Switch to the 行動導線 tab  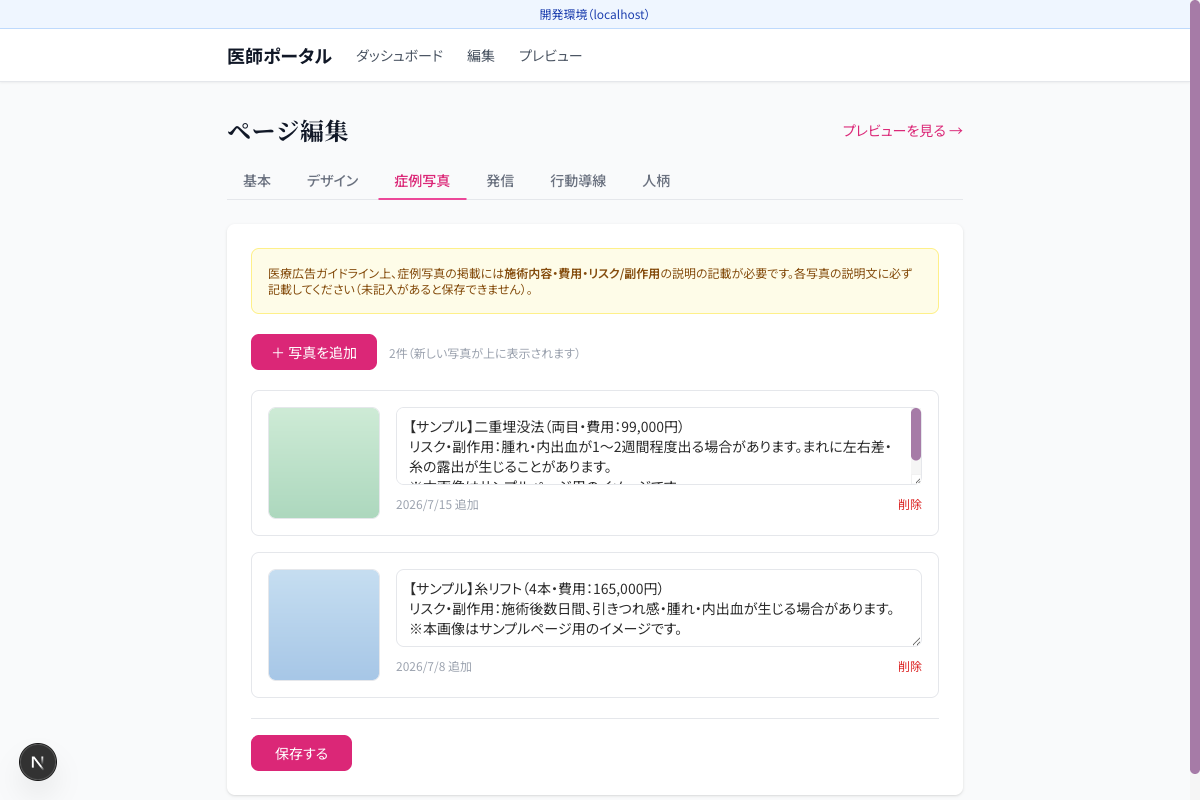[x=578, y=181]
